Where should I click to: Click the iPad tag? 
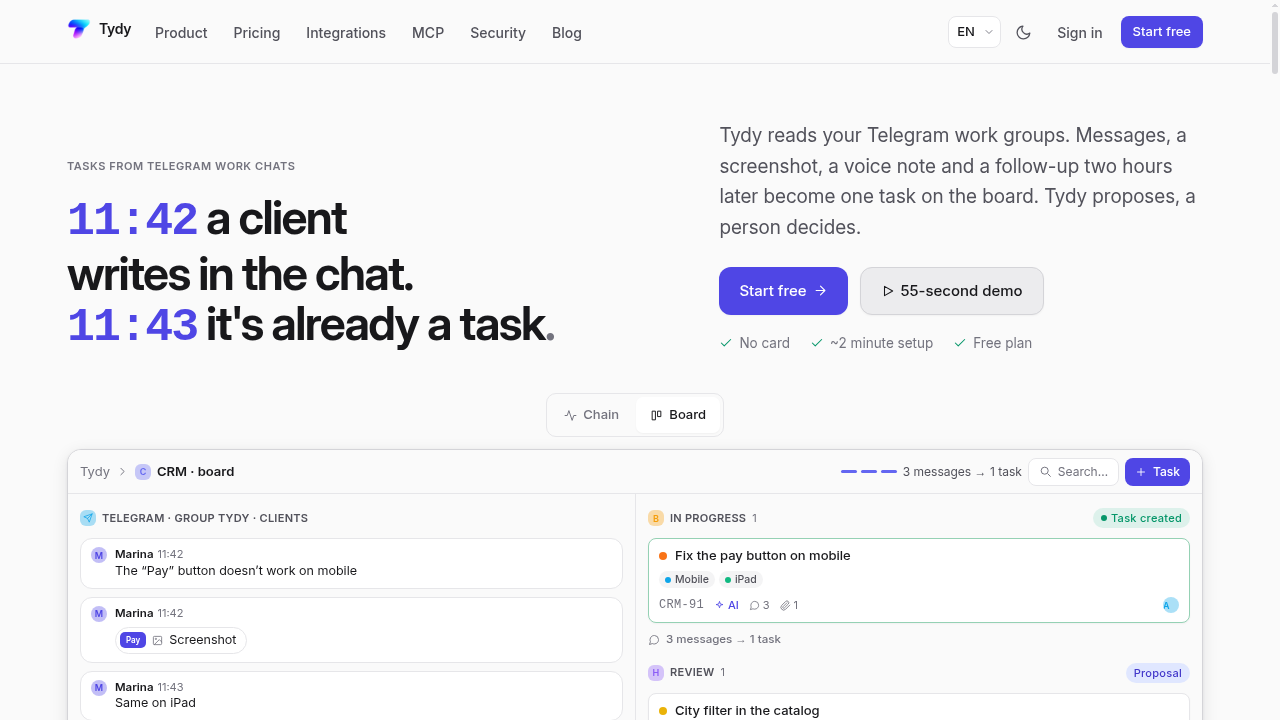pos(741,579)
